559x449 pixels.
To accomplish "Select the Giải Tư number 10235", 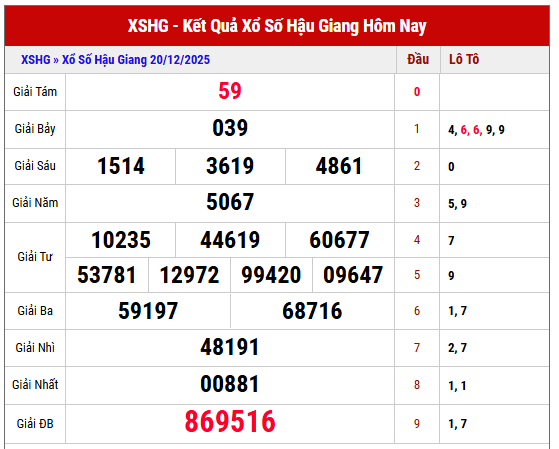I will [121, 240].
